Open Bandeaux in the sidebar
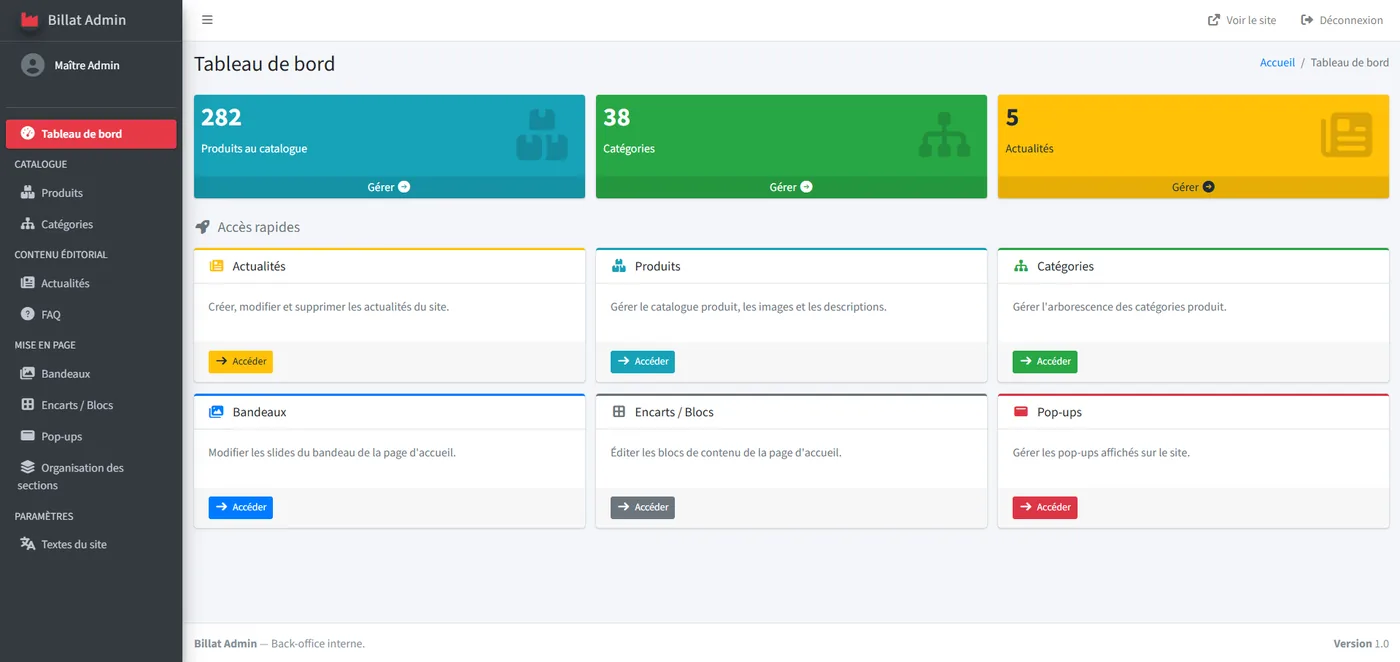Screen dimensions: 1400x662 [x=91, y=374]
